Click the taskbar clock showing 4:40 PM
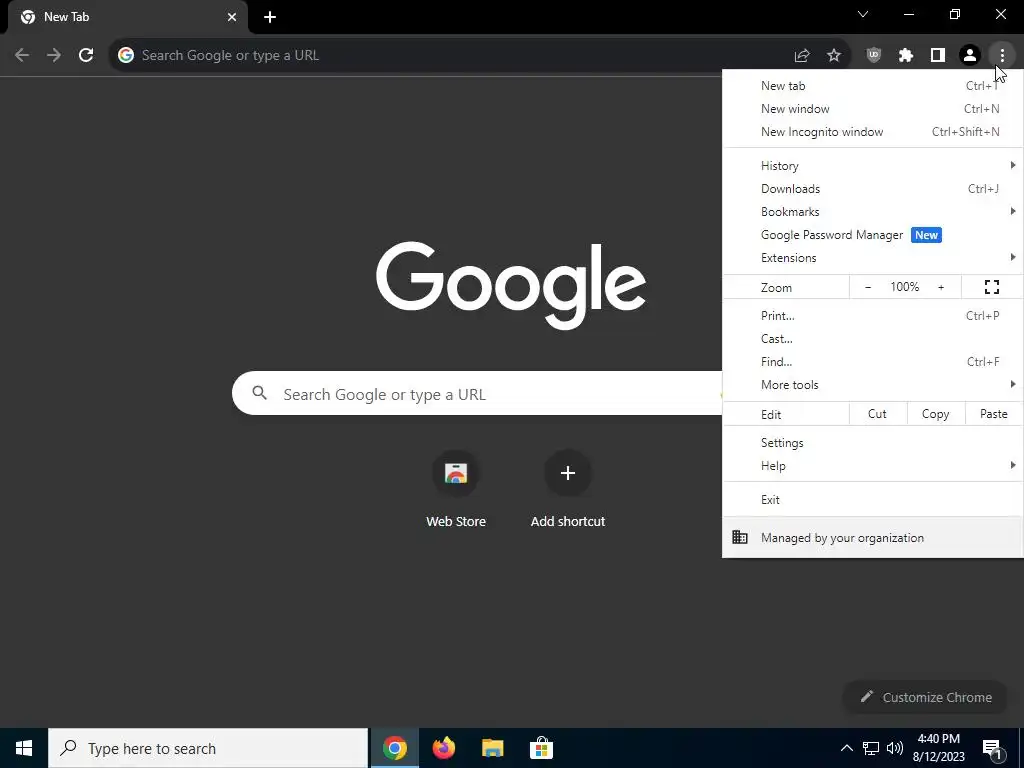Viewport: 1024px width, 768px height. pyautogui.click(x=938, y=748)
